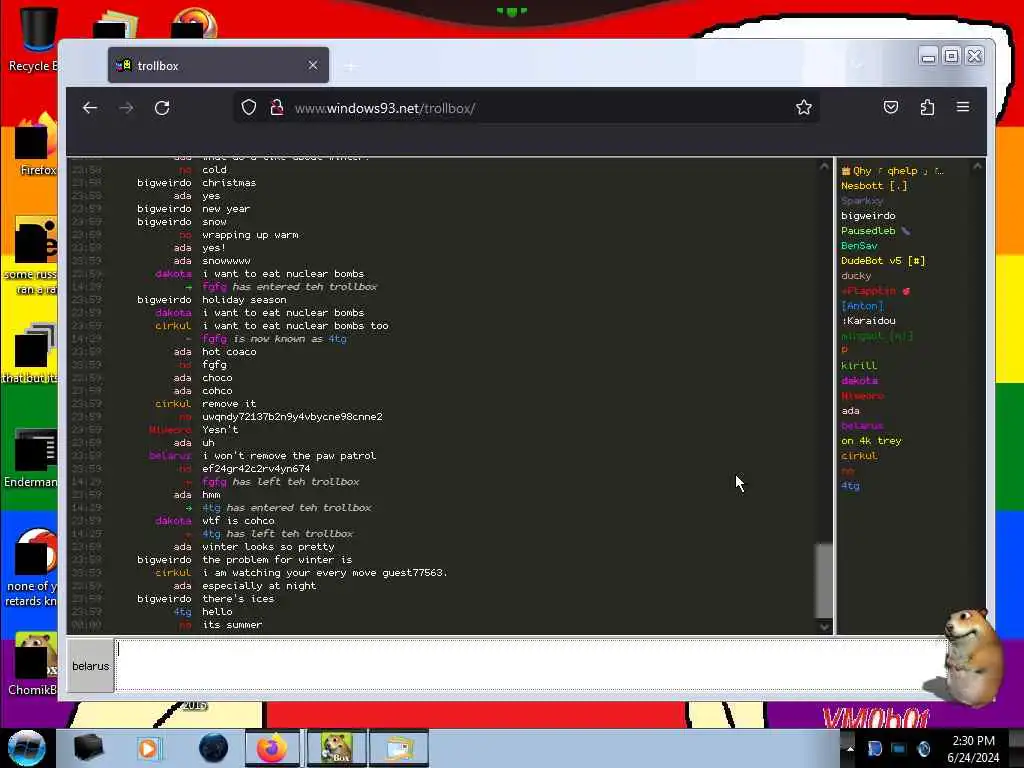Viewport: 1024px width, 768px height.
Task: Open Enderman desktop icon
Action: pyautogui.click(x=31, y=458)
